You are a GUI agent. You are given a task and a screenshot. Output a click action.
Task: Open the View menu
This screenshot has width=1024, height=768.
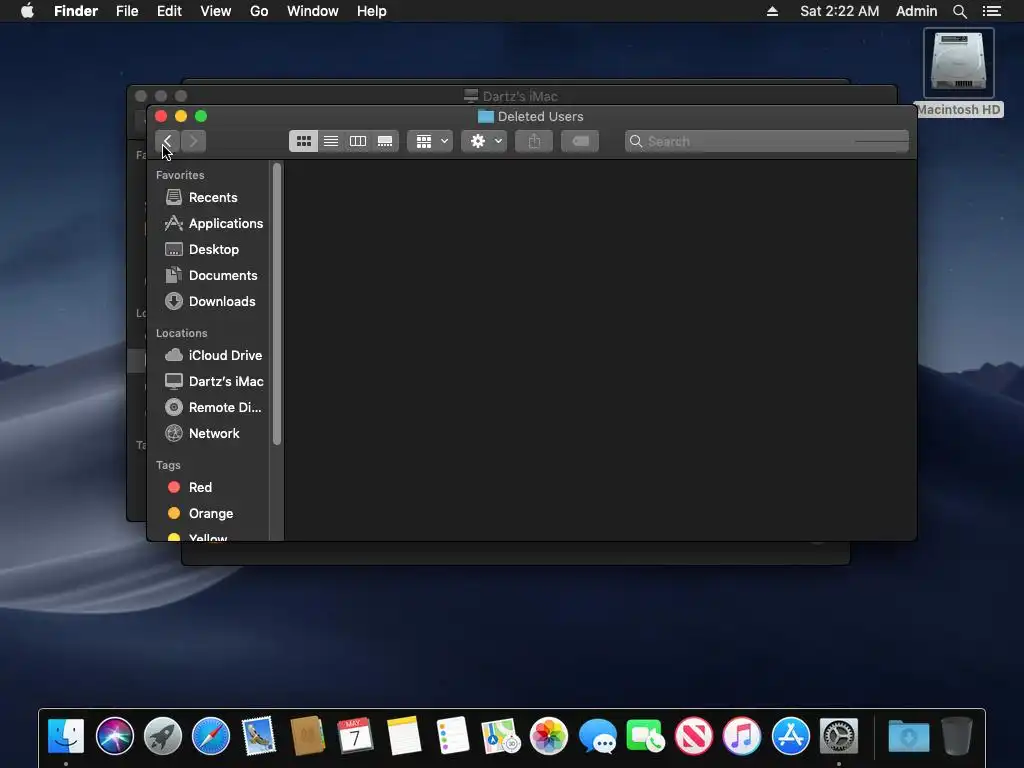(216, 11)
